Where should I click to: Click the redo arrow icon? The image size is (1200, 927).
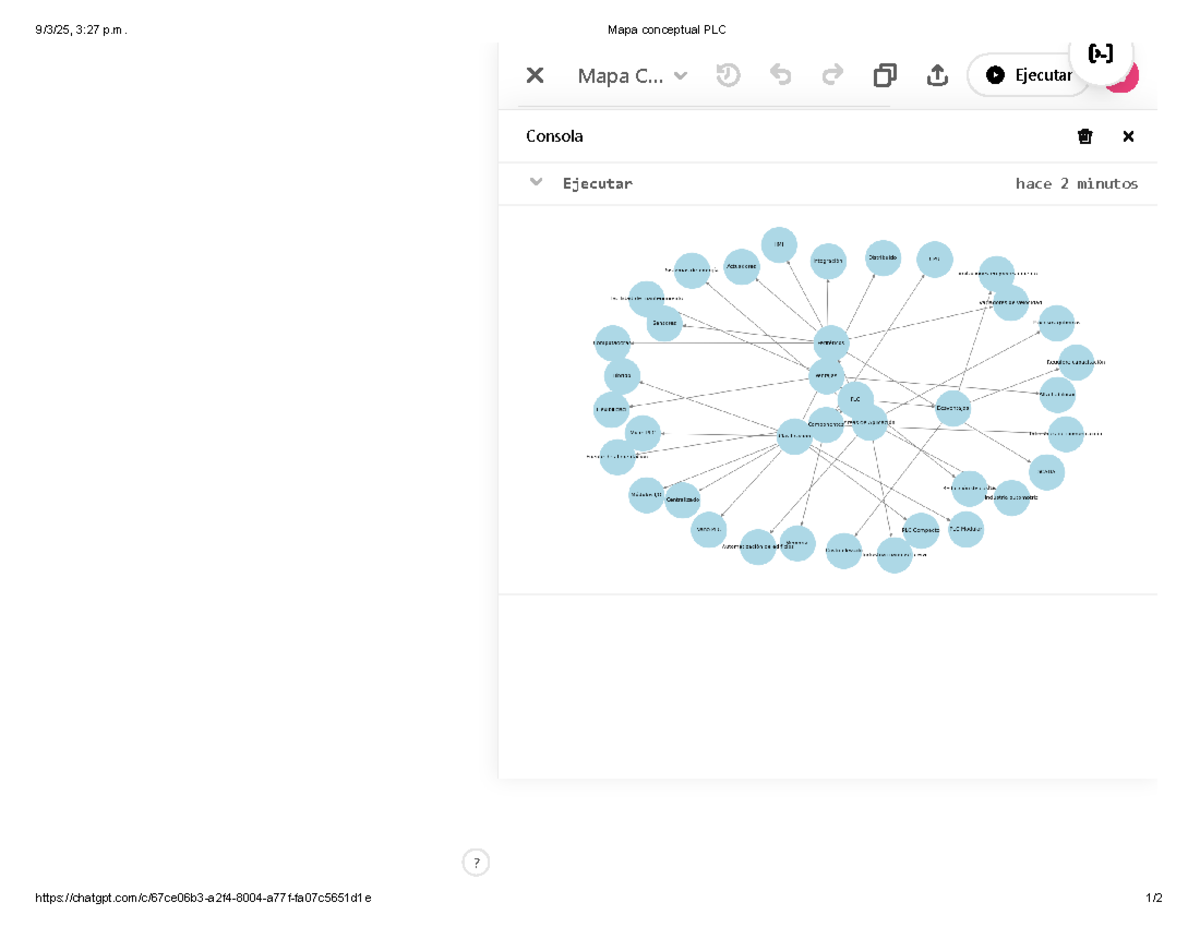coord(832,75)
